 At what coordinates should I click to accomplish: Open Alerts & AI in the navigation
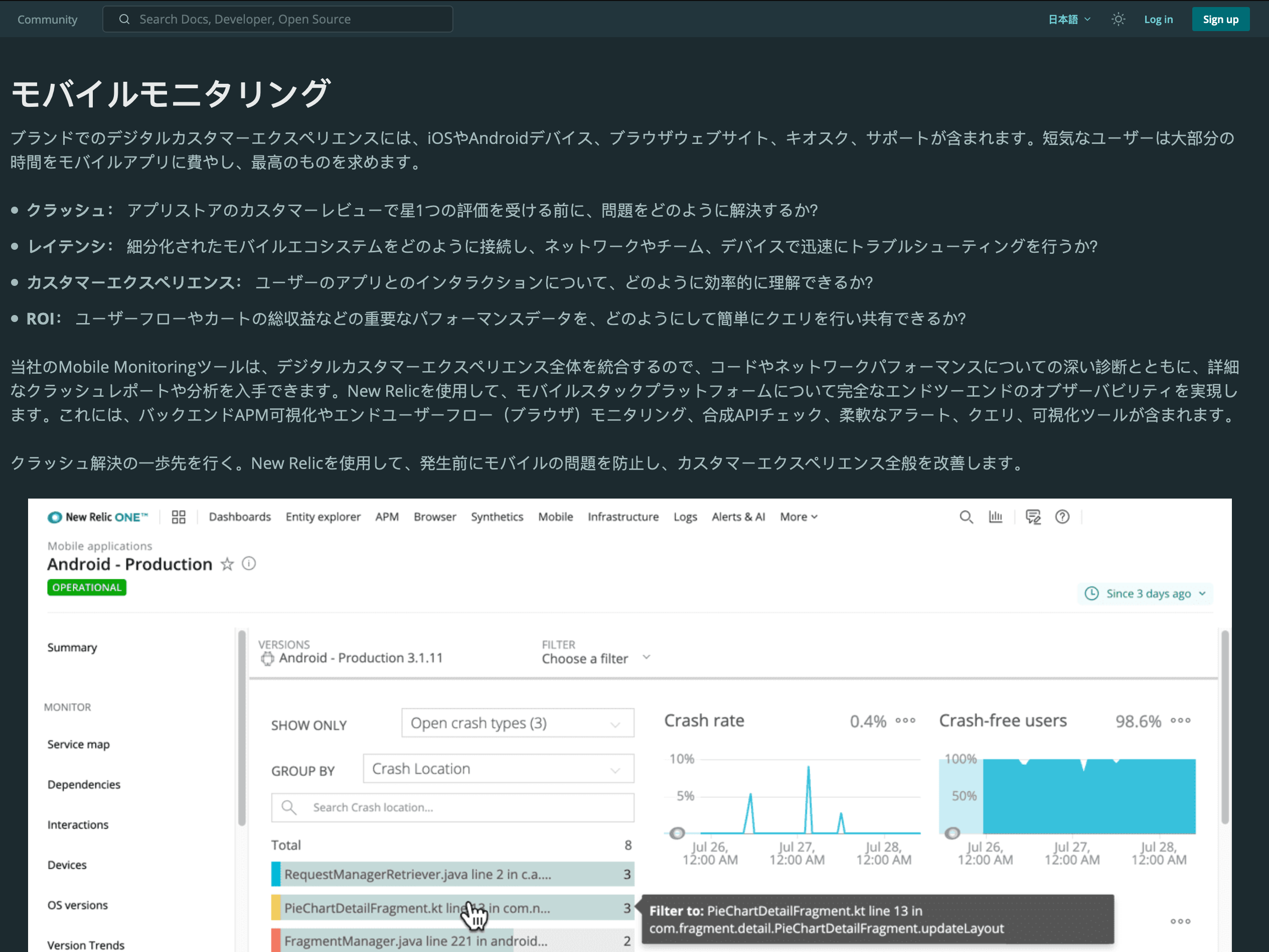tap(738, 517)
